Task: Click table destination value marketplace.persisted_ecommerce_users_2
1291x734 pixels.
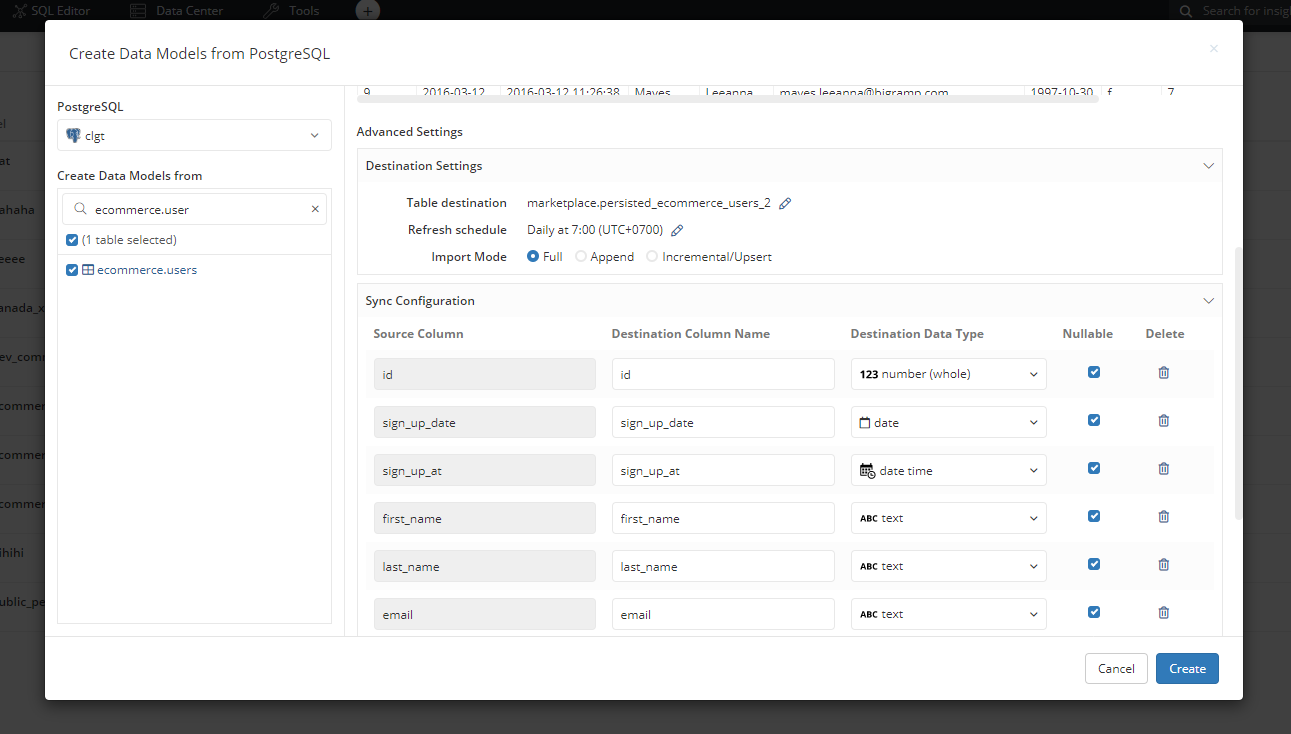Action: point(648,203)
